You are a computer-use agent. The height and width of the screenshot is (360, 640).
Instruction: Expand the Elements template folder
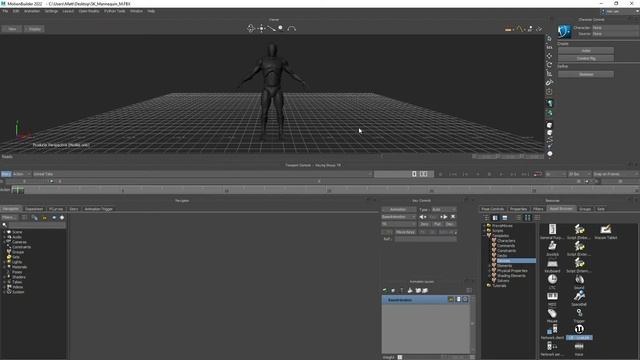pyautogui.click(x=490, y=266)
